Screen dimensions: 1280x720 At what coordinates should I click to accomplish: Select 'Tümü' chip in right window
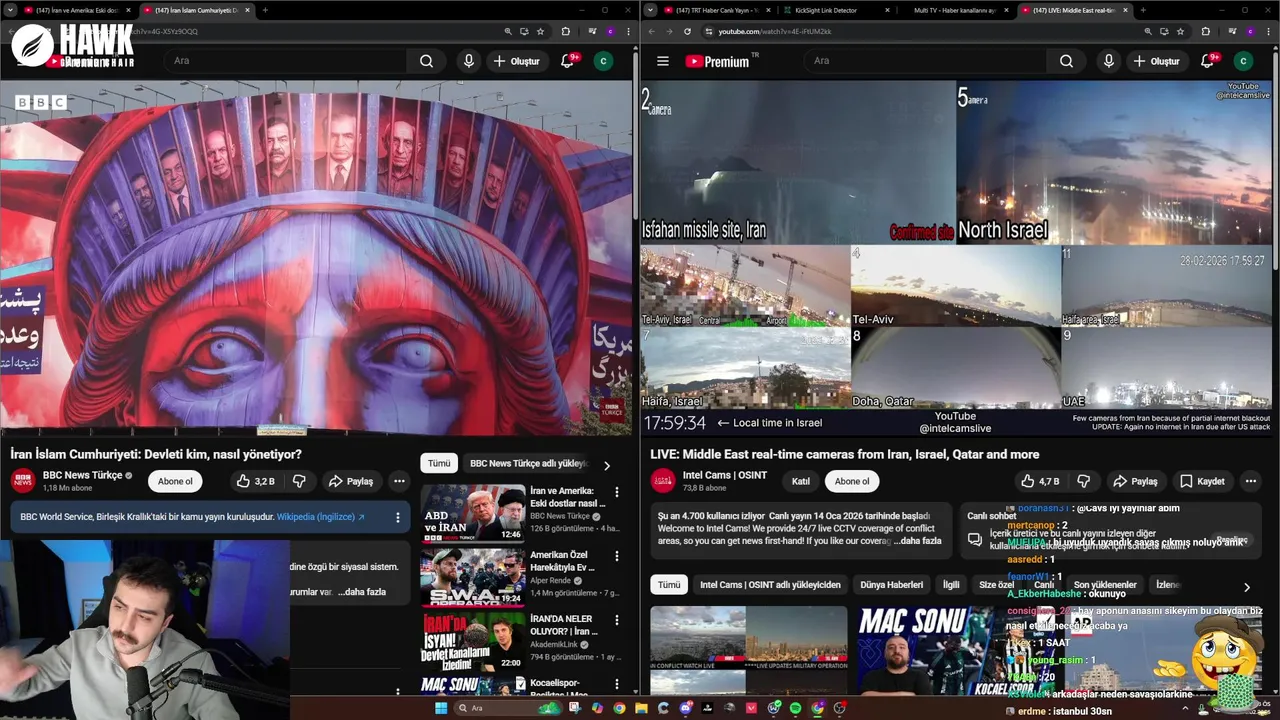(x=669, y=584)
